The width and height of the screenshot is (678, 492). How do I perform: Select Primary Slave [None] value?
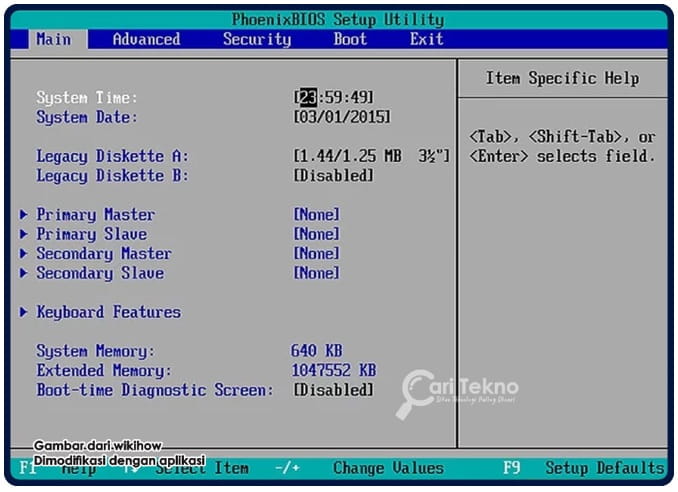317,234
